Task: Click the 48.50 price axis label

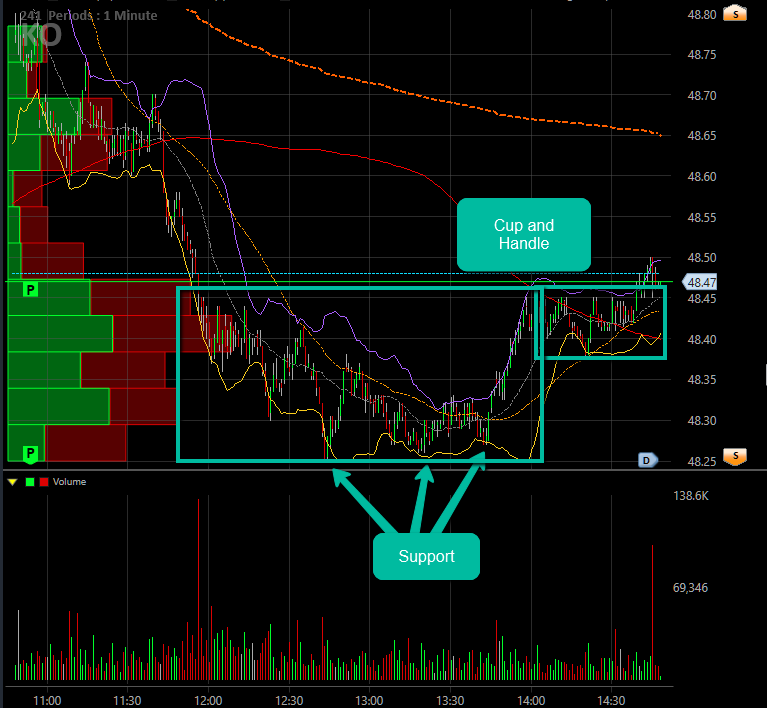Action: coord(701,258)
